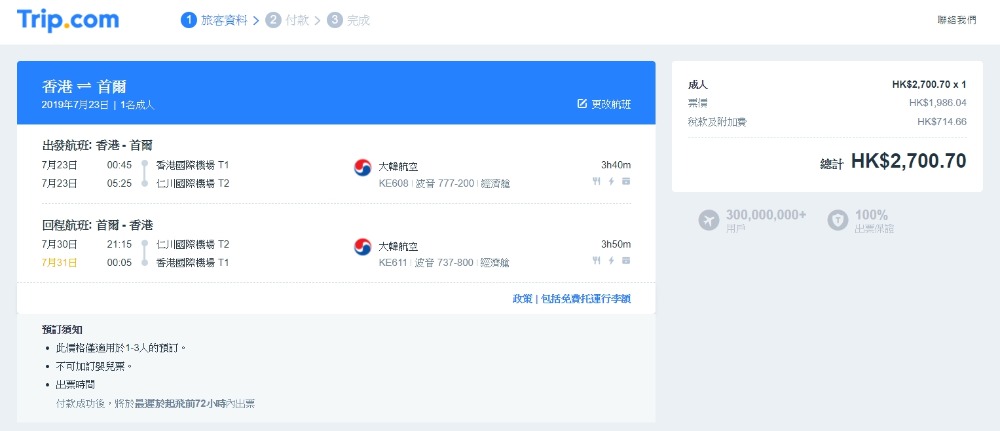The image size is (1000, 431).
Task: Open the 聯絡我們 contact link
Action: pos(956,20)
